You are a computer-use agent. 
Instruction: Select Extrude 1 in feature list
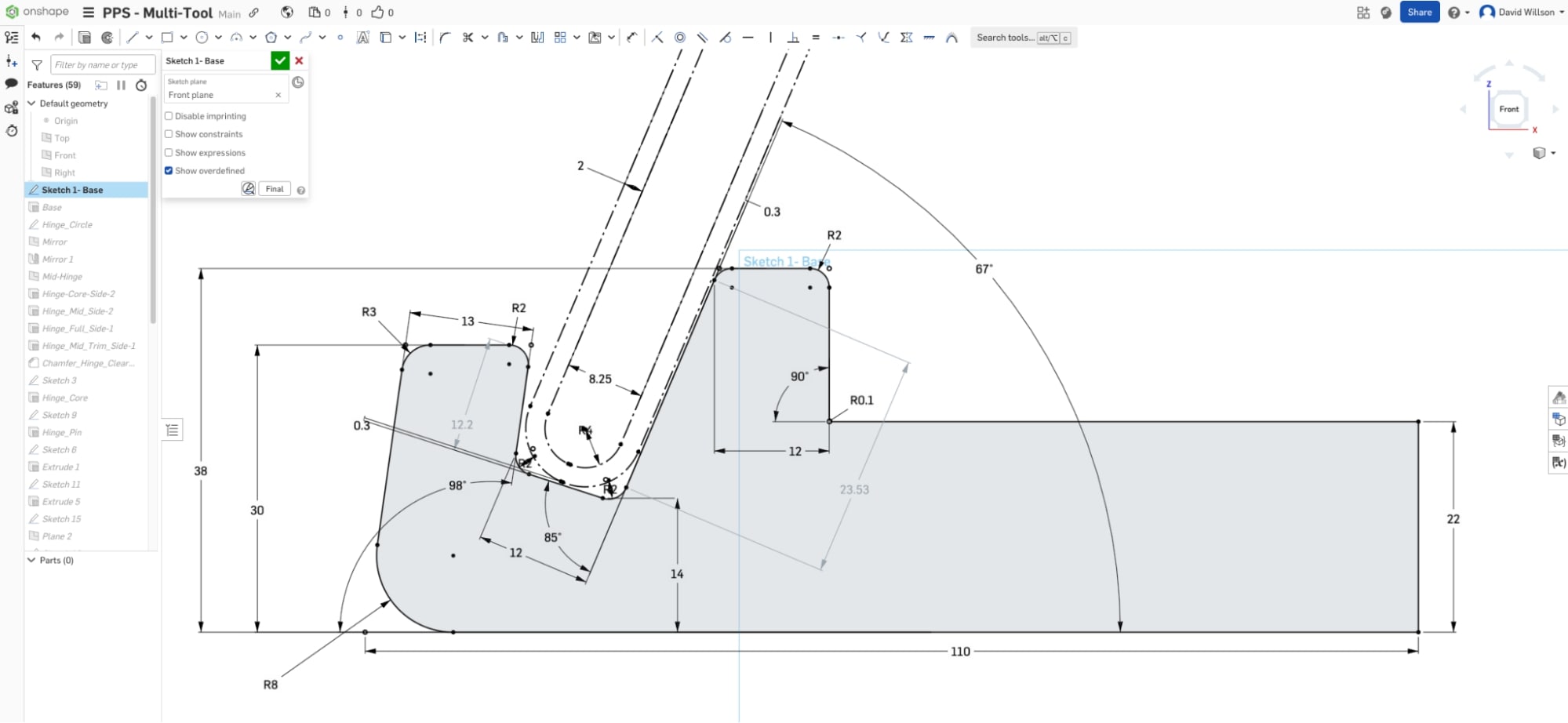(x=61, y=467)
